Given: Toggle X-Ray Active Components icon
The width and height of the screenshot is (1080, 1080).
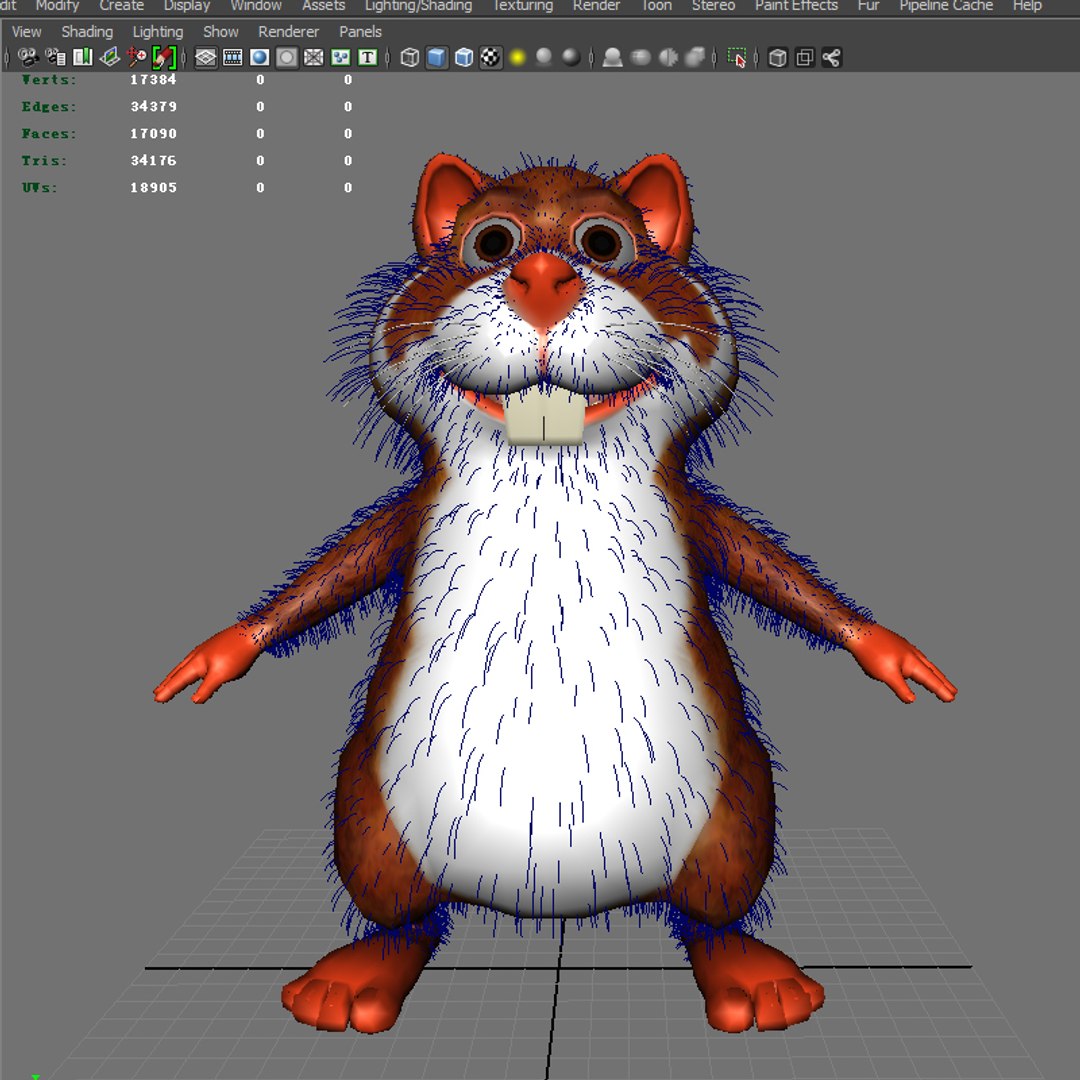Looking at the screenshot, I should pos(804,57).
